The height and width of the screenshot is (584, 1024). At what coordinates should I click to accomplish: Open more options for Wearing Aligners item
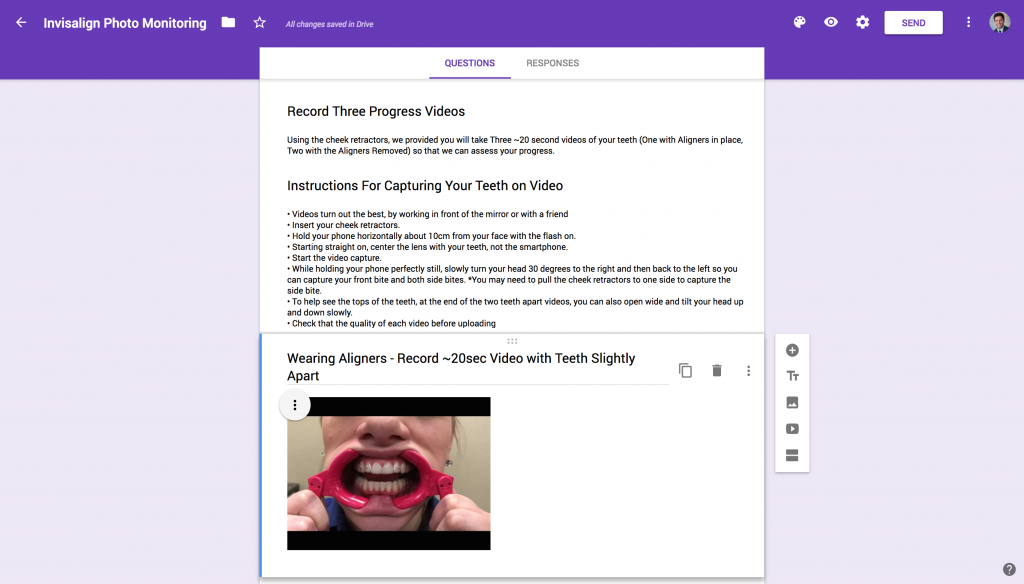pos(748,370)
